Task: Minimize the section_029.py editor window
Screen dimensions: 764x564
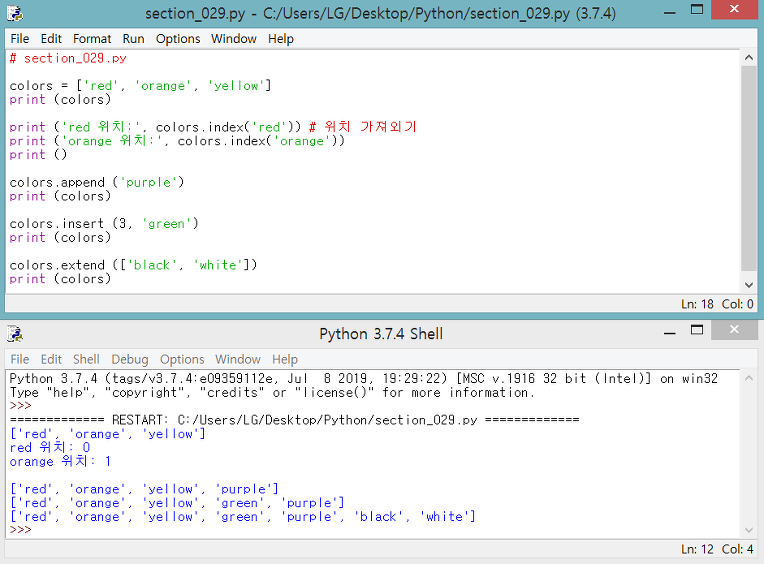Action: pyautogui.click(x=670, y=12)
